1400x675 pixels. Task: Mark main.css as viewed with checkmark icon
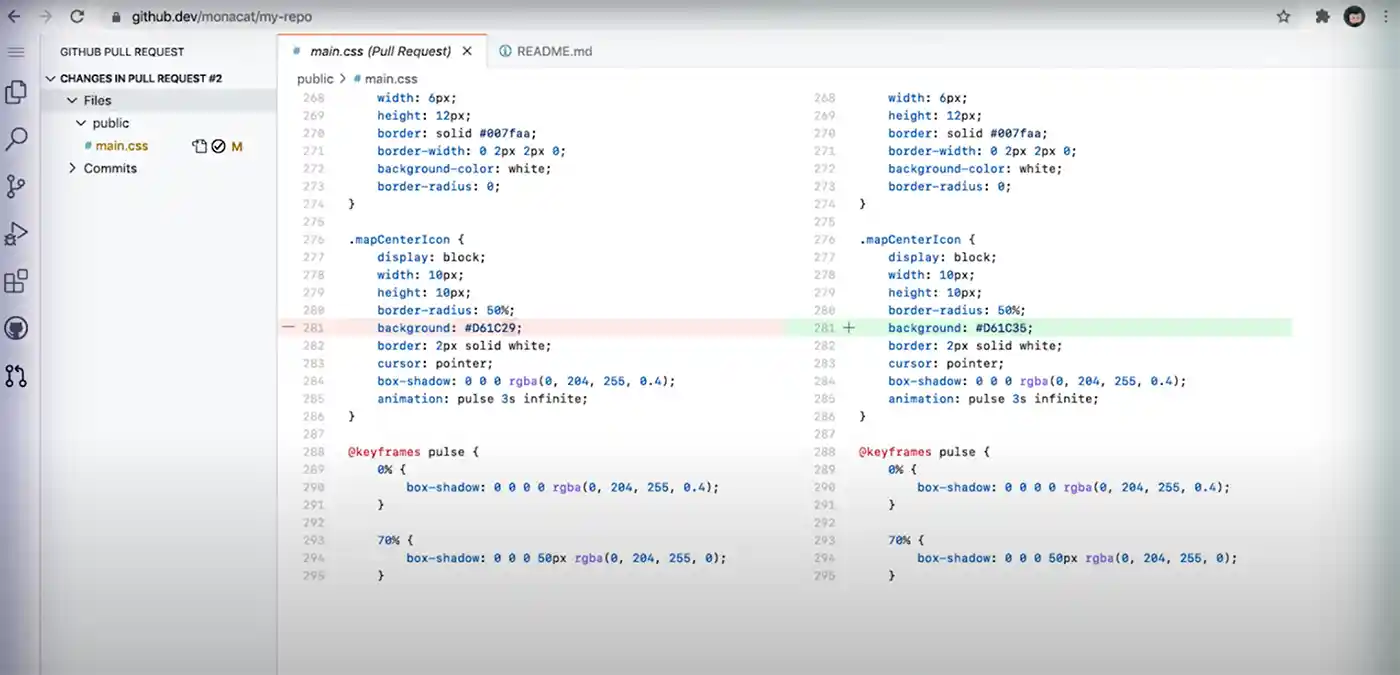[218, 146]
